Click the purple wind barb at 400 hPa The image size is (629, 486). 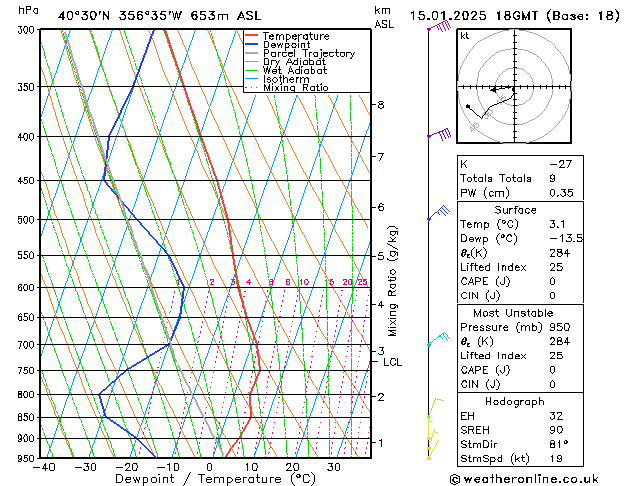(440, 134)
